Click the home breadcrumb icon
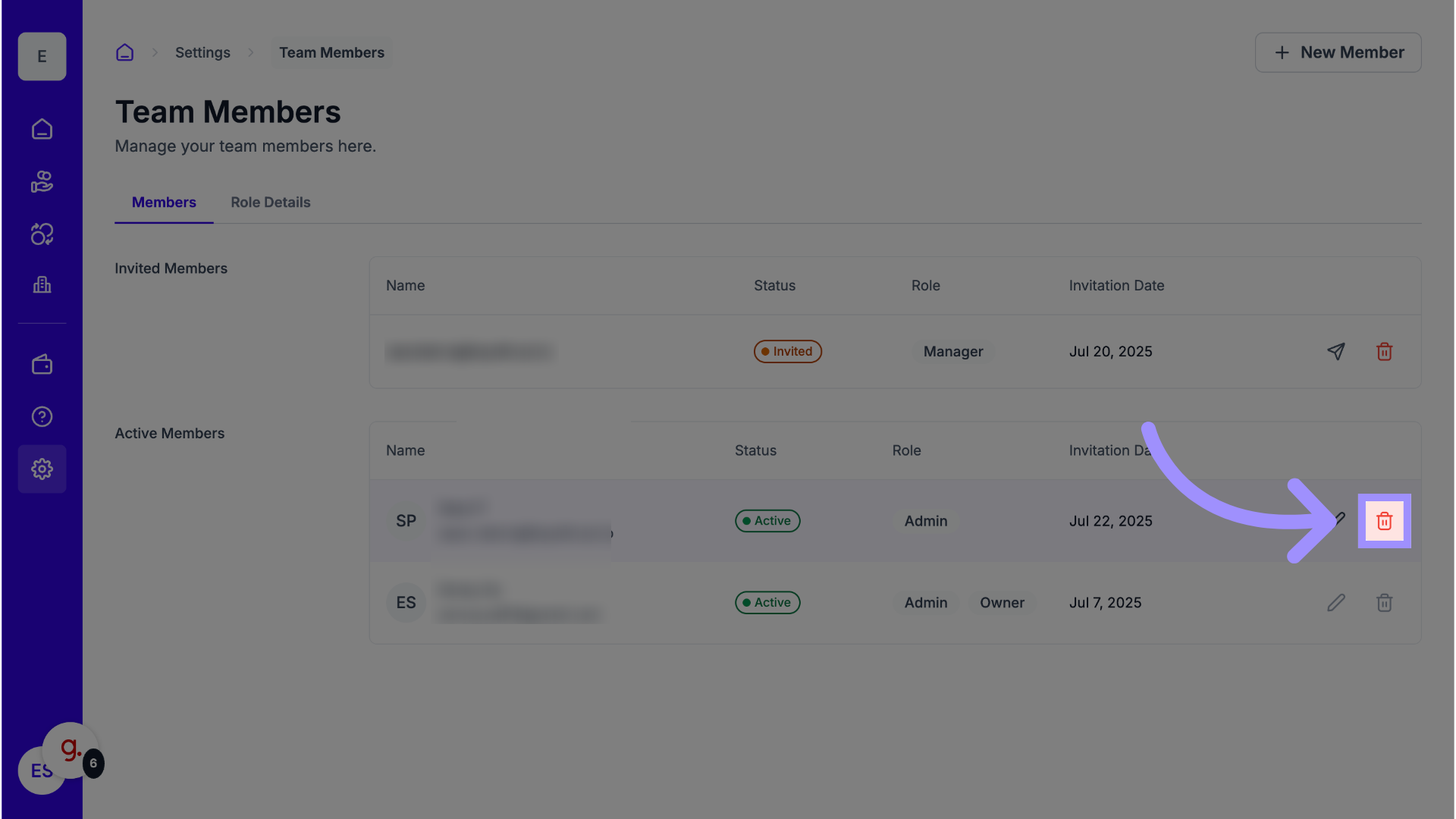Screen dimensions: 1456x819 (x=124, y=52)
